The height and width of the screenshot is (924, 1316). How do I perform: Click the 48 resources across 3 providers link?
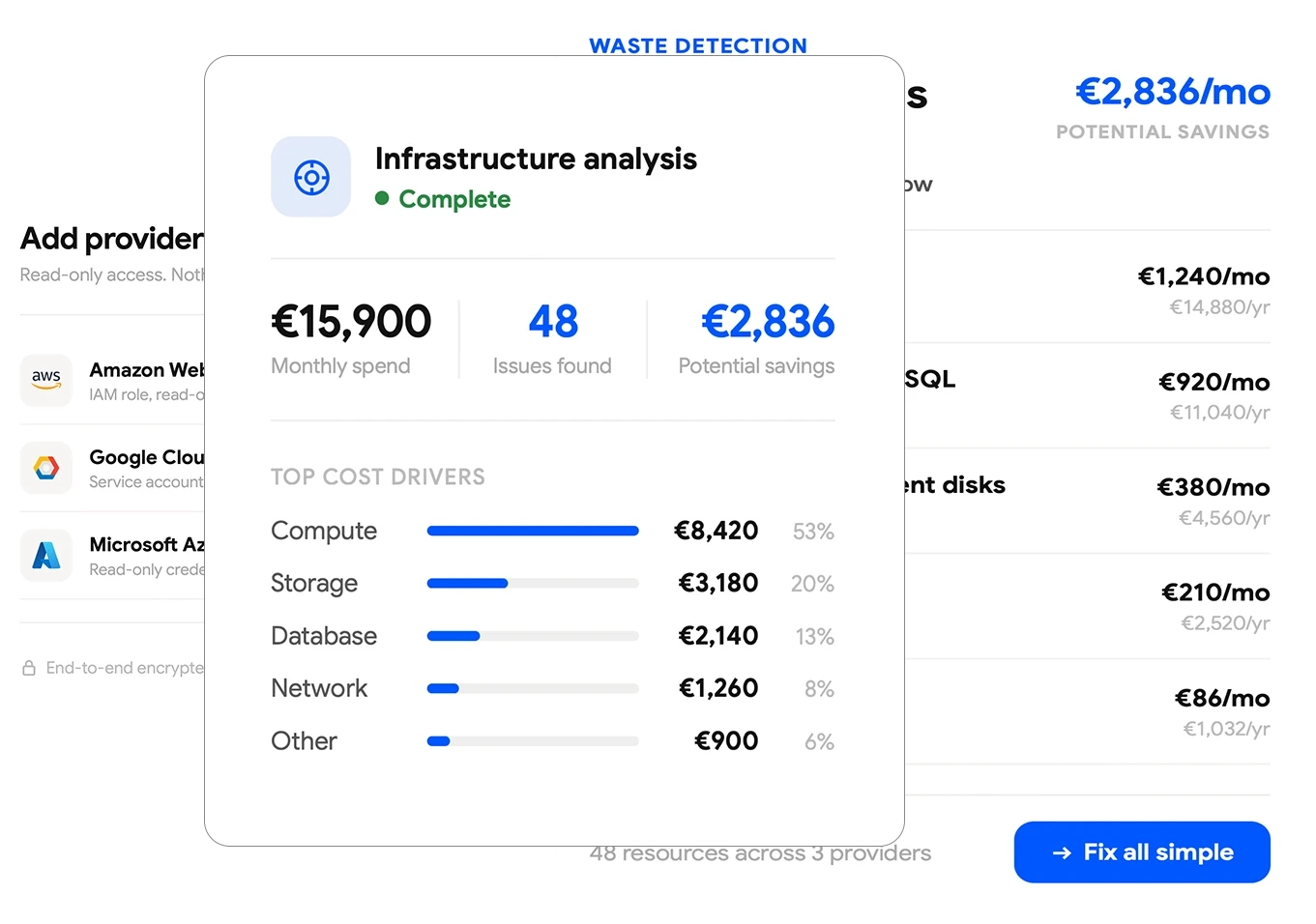760,852
